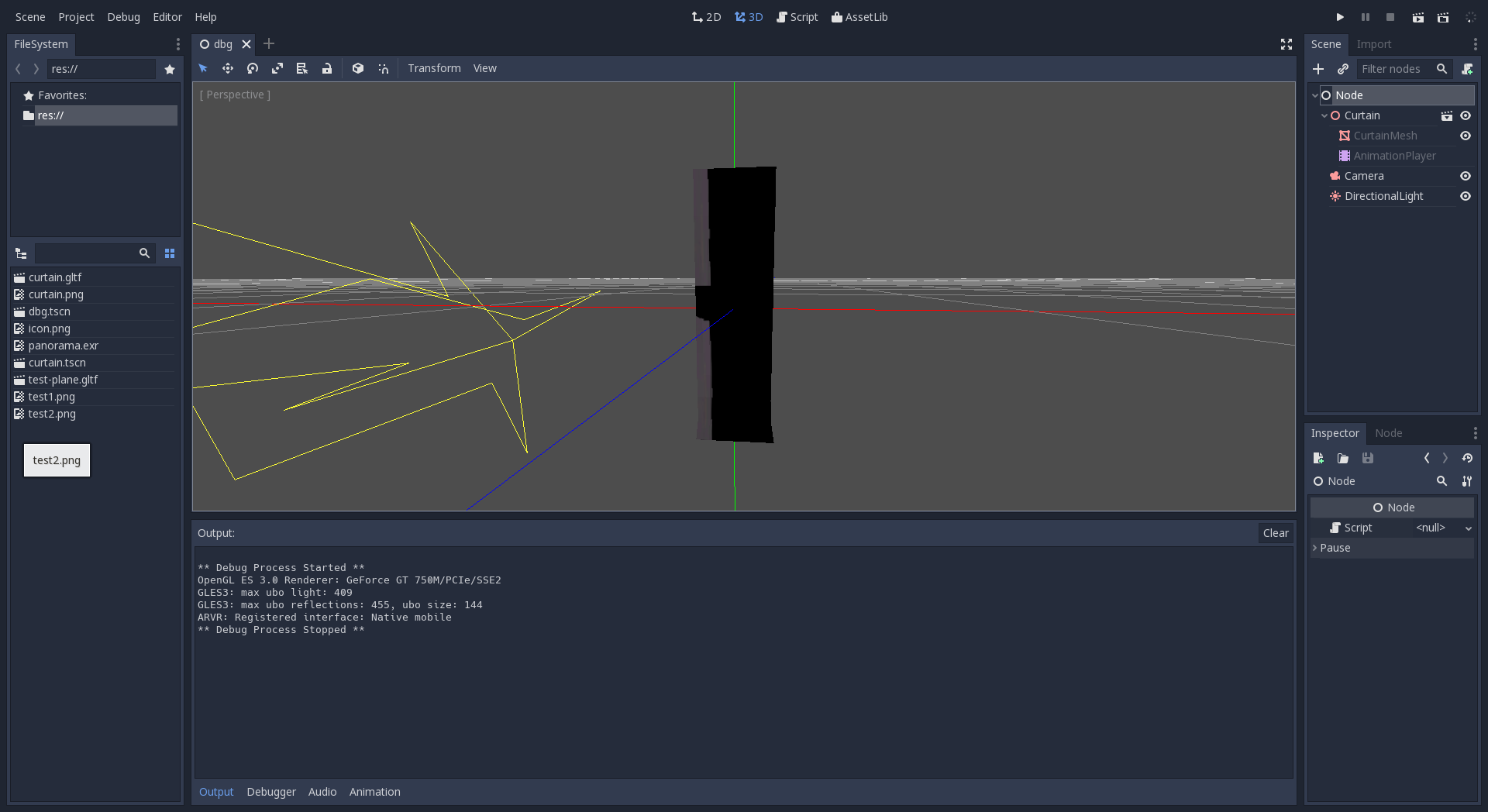
Task: Toggle the lock selected node icon
Action: point(327,68)
